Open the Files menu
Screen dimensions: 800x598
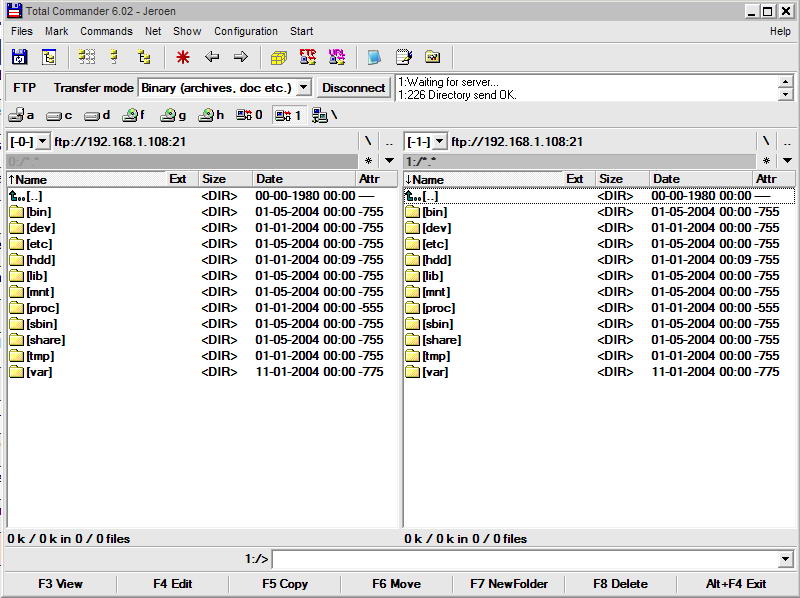(22, 31)
